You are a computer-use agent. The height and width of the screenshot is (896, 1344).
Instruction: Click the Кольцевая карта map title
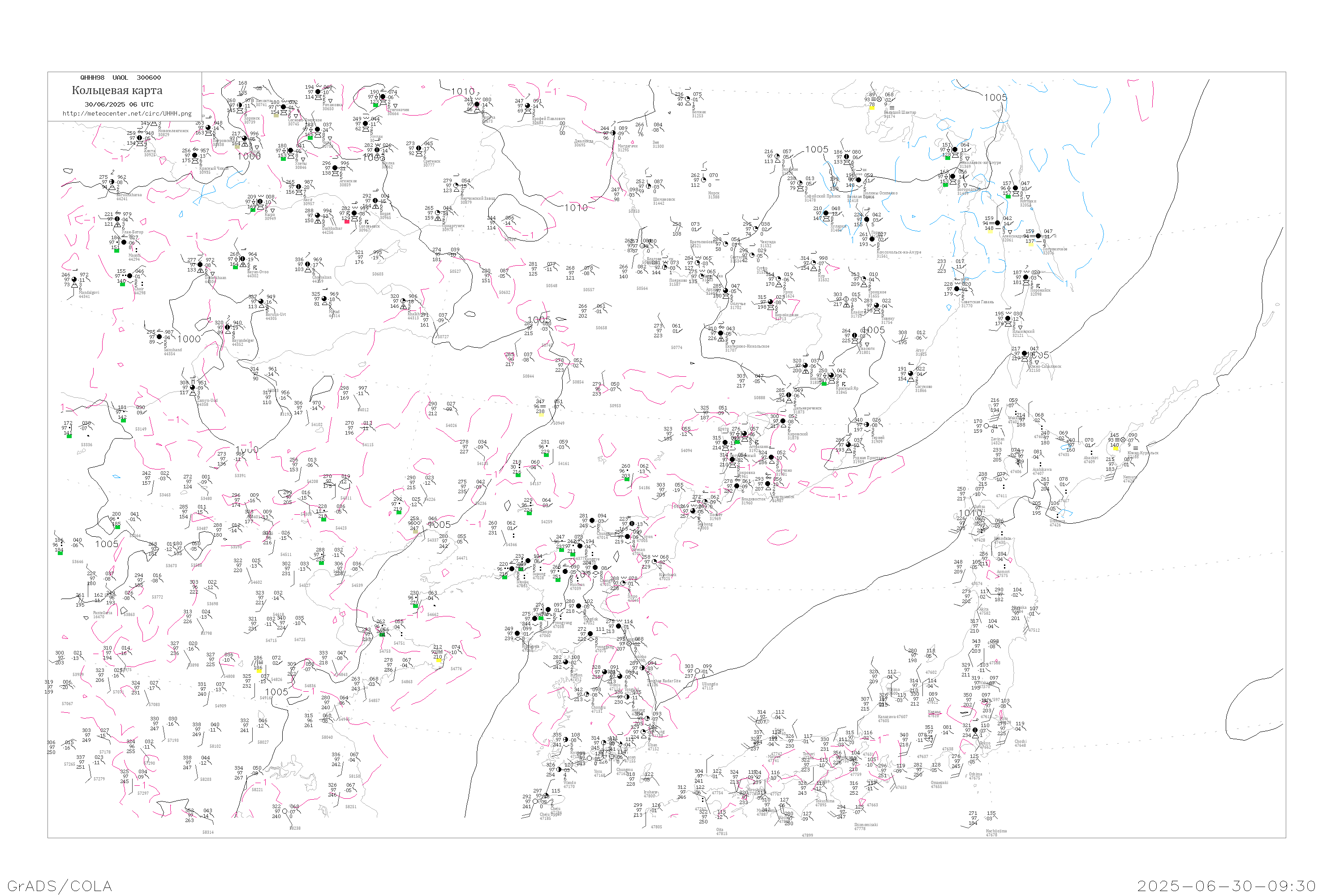[117, 90]
